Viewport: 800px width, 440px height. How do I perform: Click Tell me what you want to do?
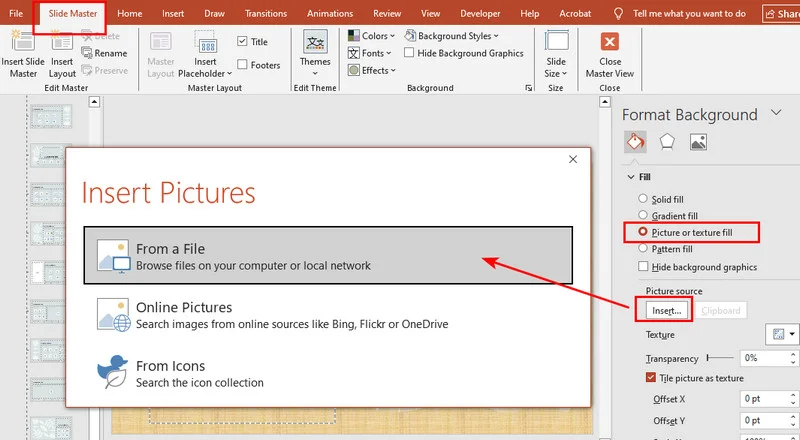[x=689, y=13]
